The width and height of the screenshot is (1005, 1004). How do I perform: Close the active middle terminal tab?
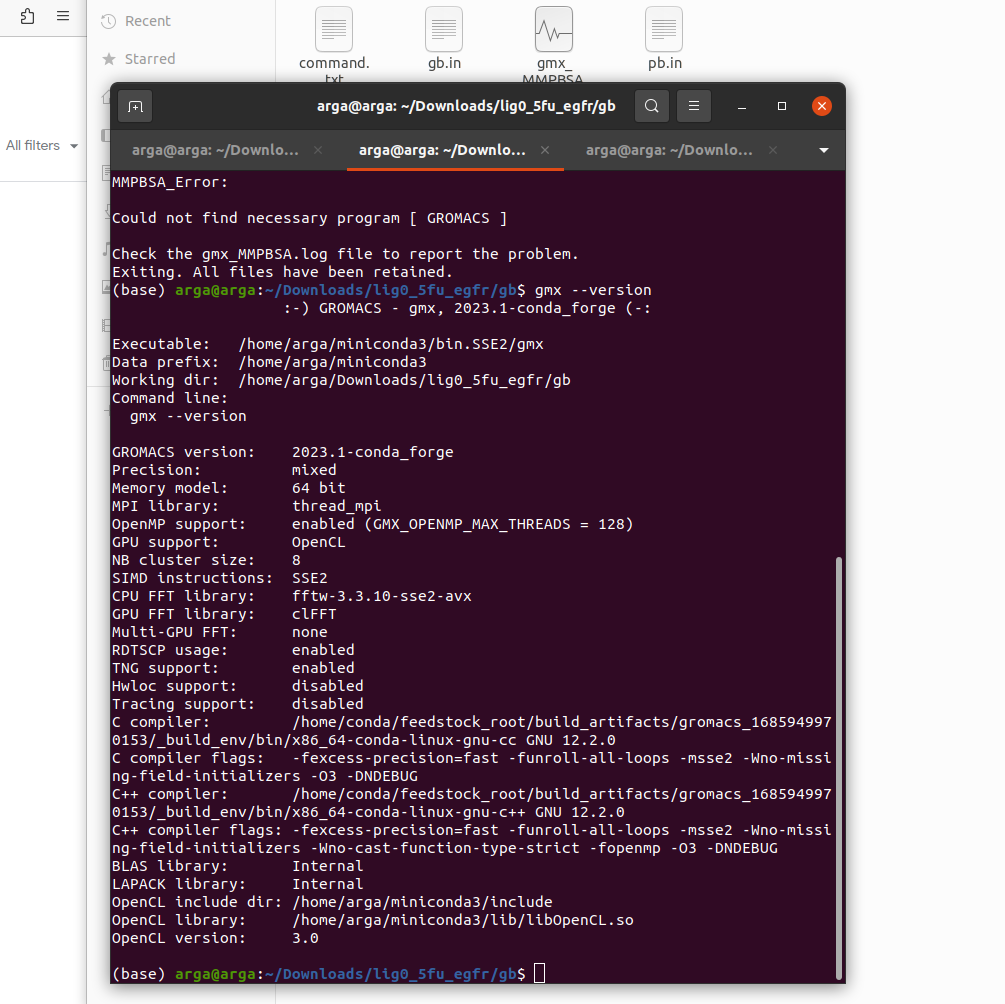545,150
